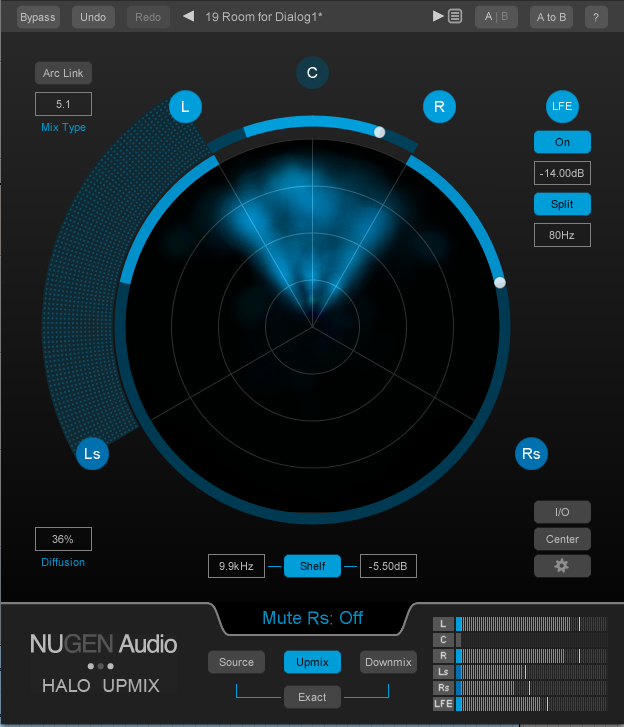Click the 80Hz LFE crossover field
Viewport: 624px width, 727px height.
(562, 235)
